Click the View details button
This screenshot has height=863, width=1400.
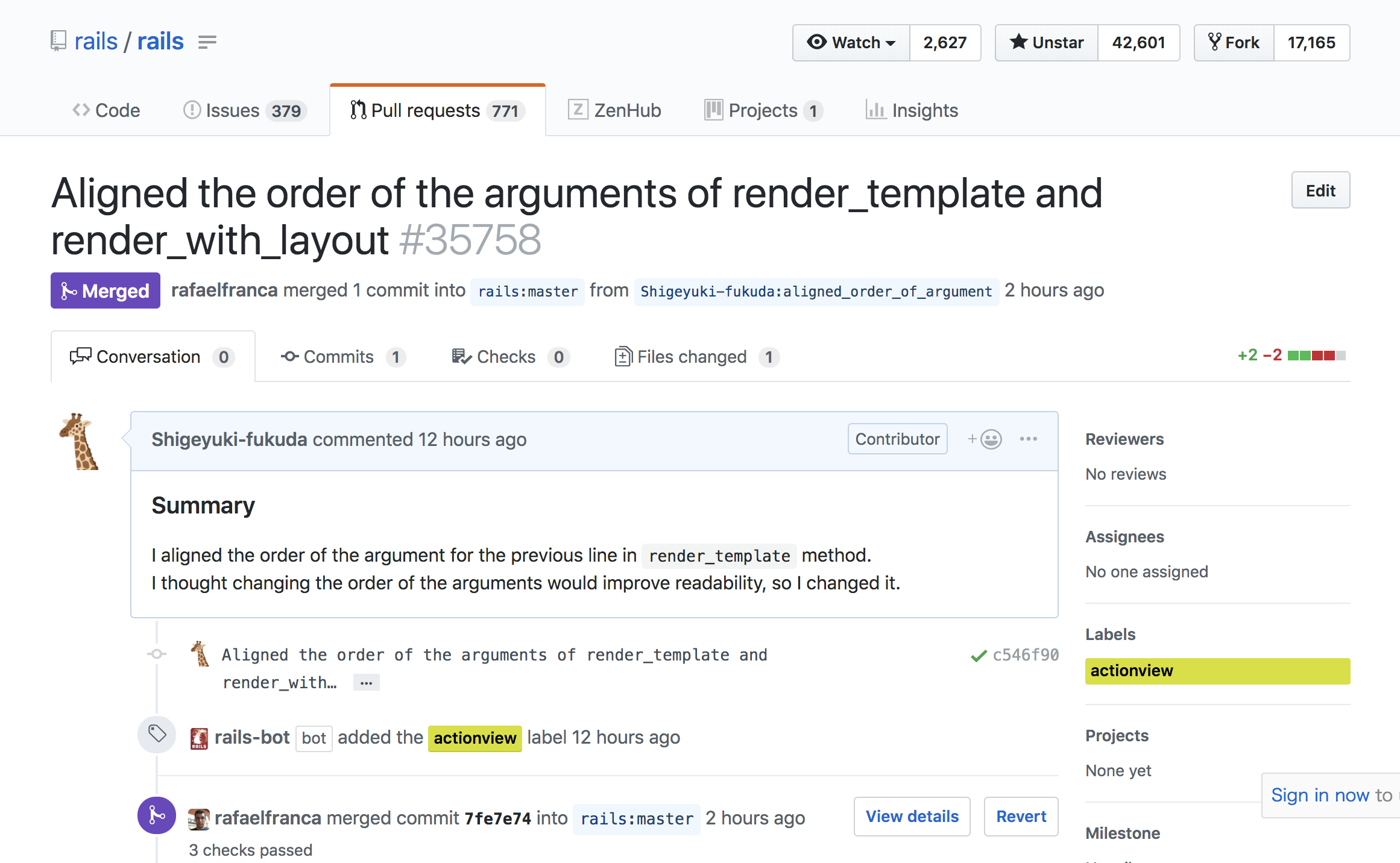pyautogui.click(x=912, y=817)
